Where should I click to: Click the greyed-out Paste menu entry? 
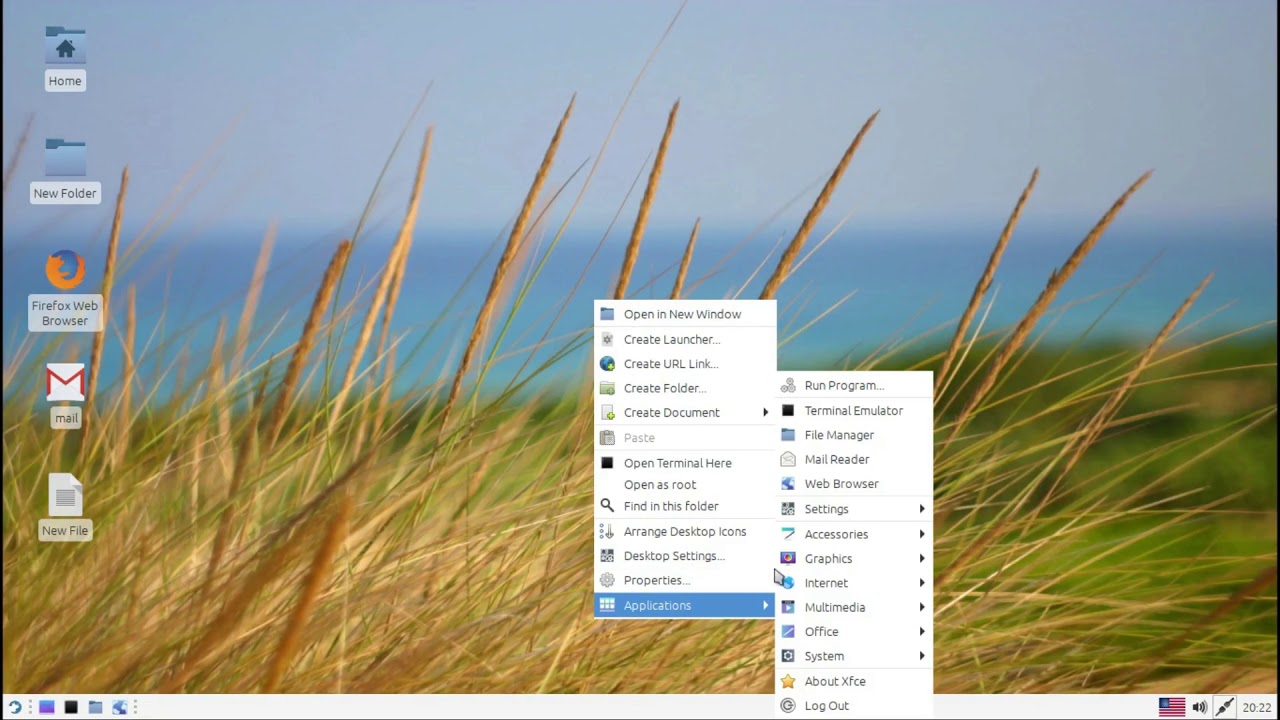[x=685, y=437]
